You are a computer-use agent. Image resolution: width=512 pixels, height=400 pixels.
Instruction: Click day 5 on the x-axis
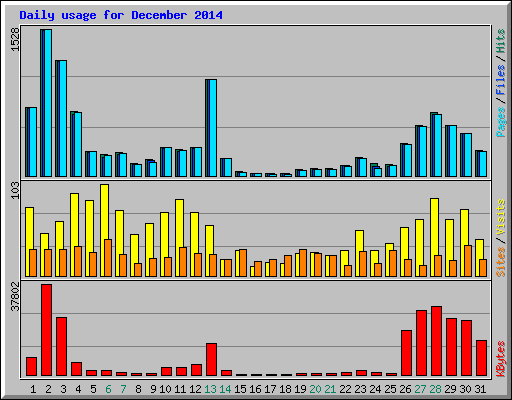[93, 389]
